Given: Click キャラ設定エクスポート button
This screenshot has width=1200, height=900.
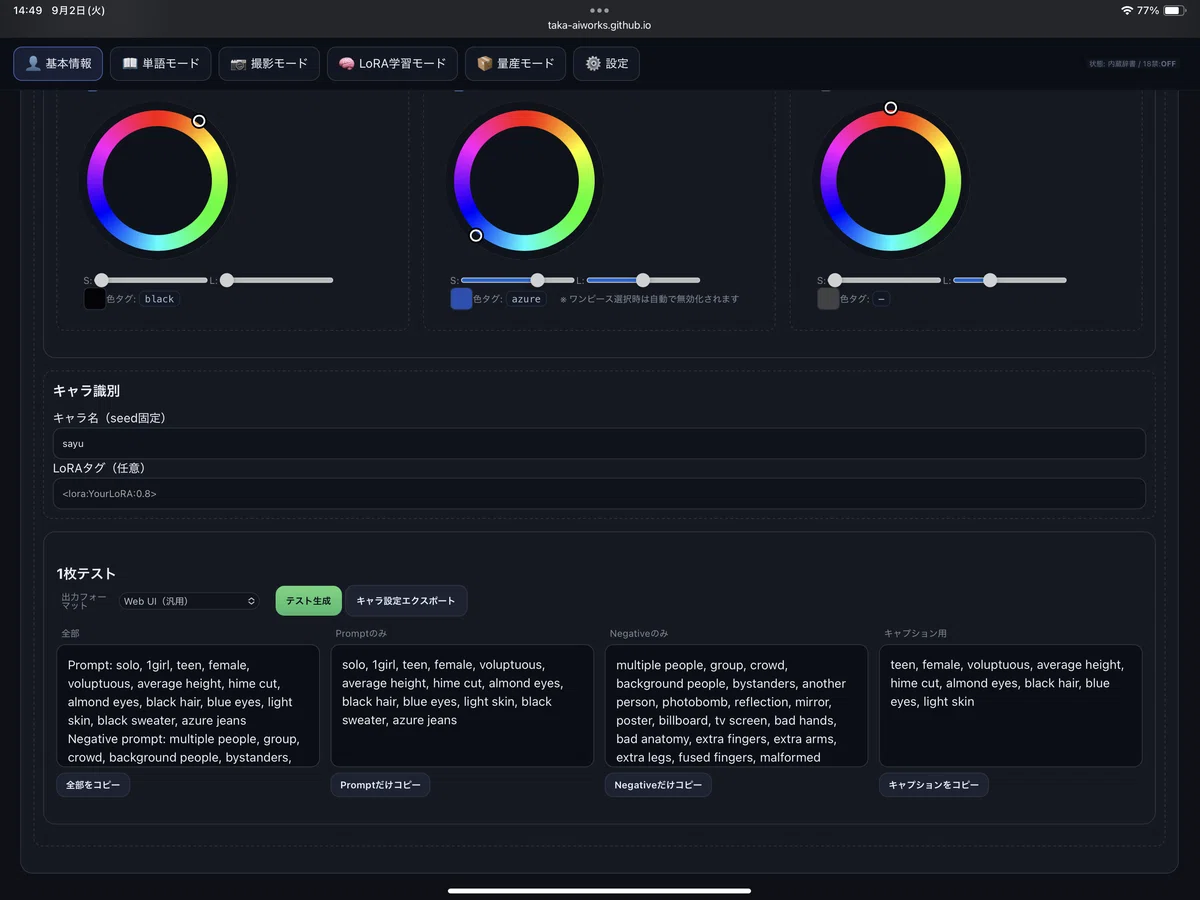Looking at the screenshot, I should [406, 601].
